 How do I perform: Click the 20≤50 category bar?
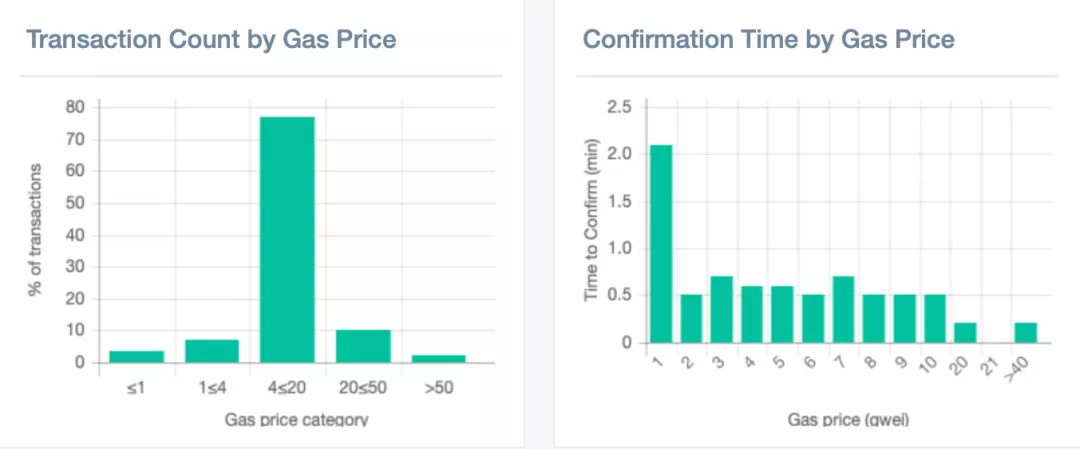coord(362,346)
